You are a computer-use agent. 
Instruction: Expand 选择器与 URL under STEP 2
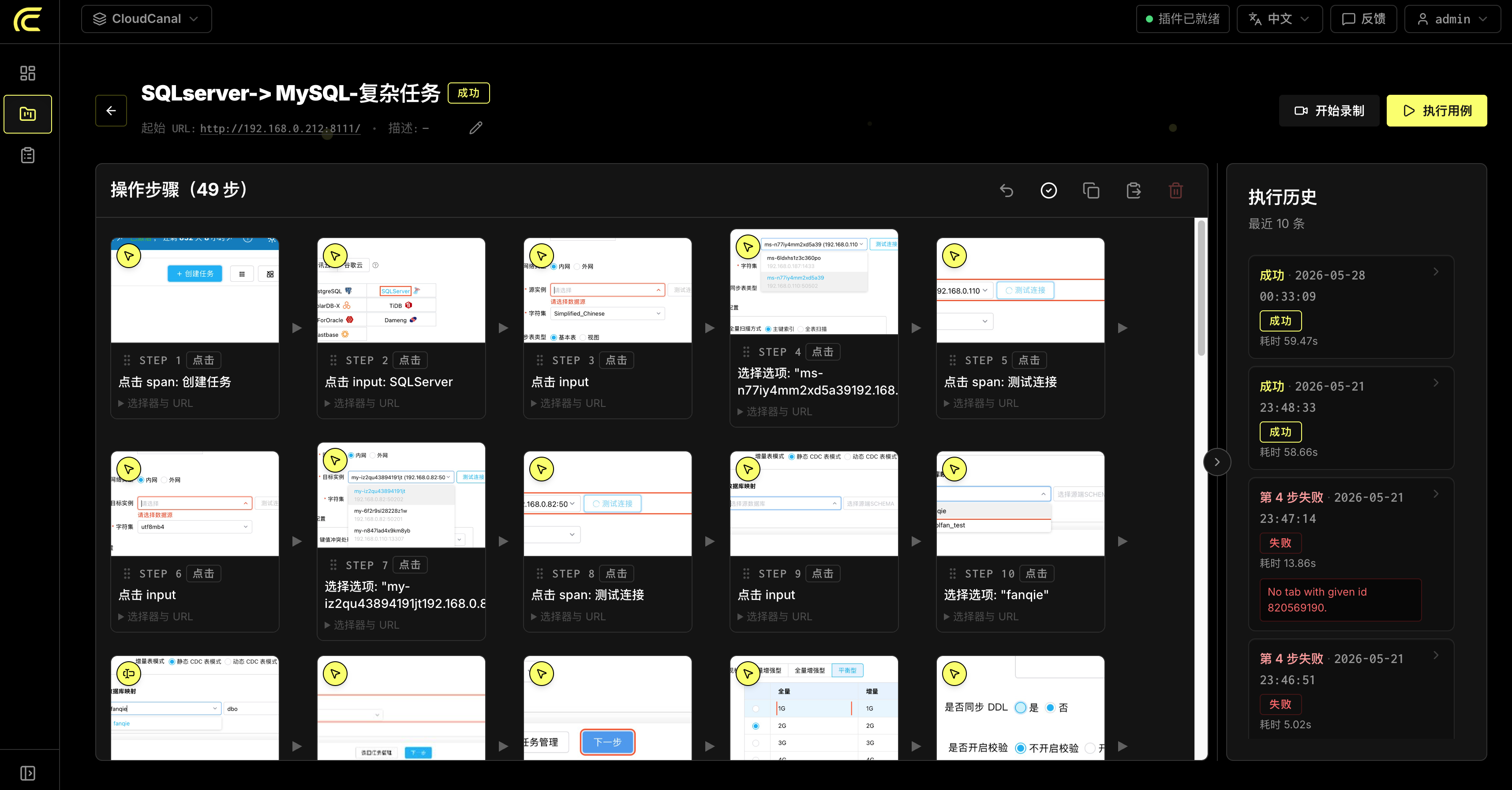362,403
